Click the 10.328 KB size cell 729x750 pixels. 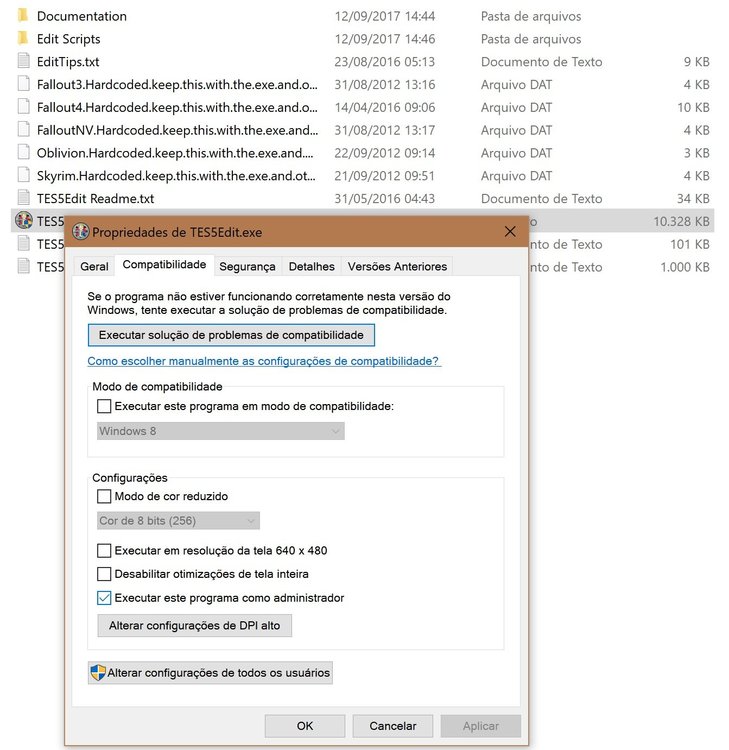(681, 221)
